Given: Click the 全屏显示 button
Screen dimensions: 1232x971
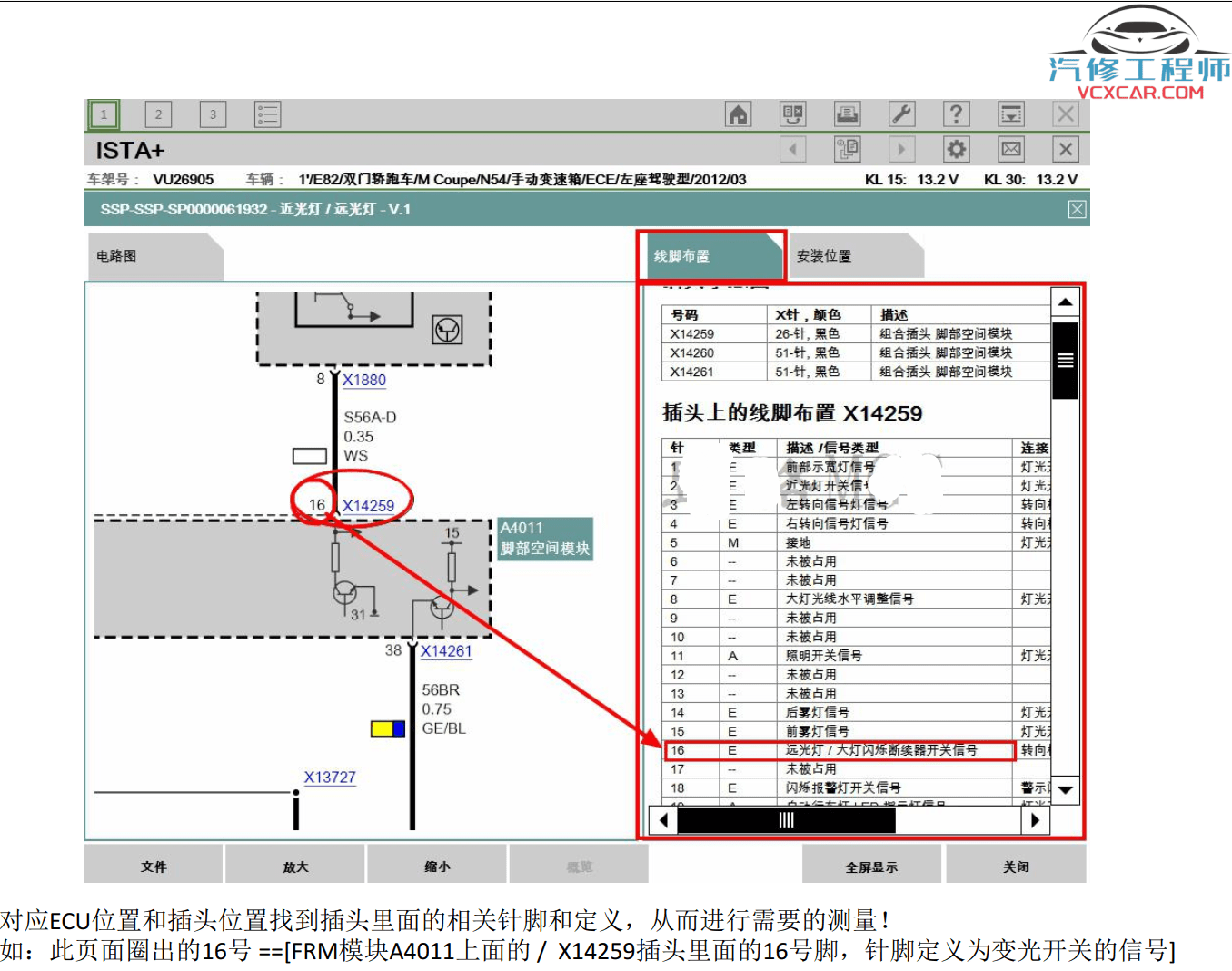Looking at the screenshot, I should pyautogui.click(x=870, y=865).
